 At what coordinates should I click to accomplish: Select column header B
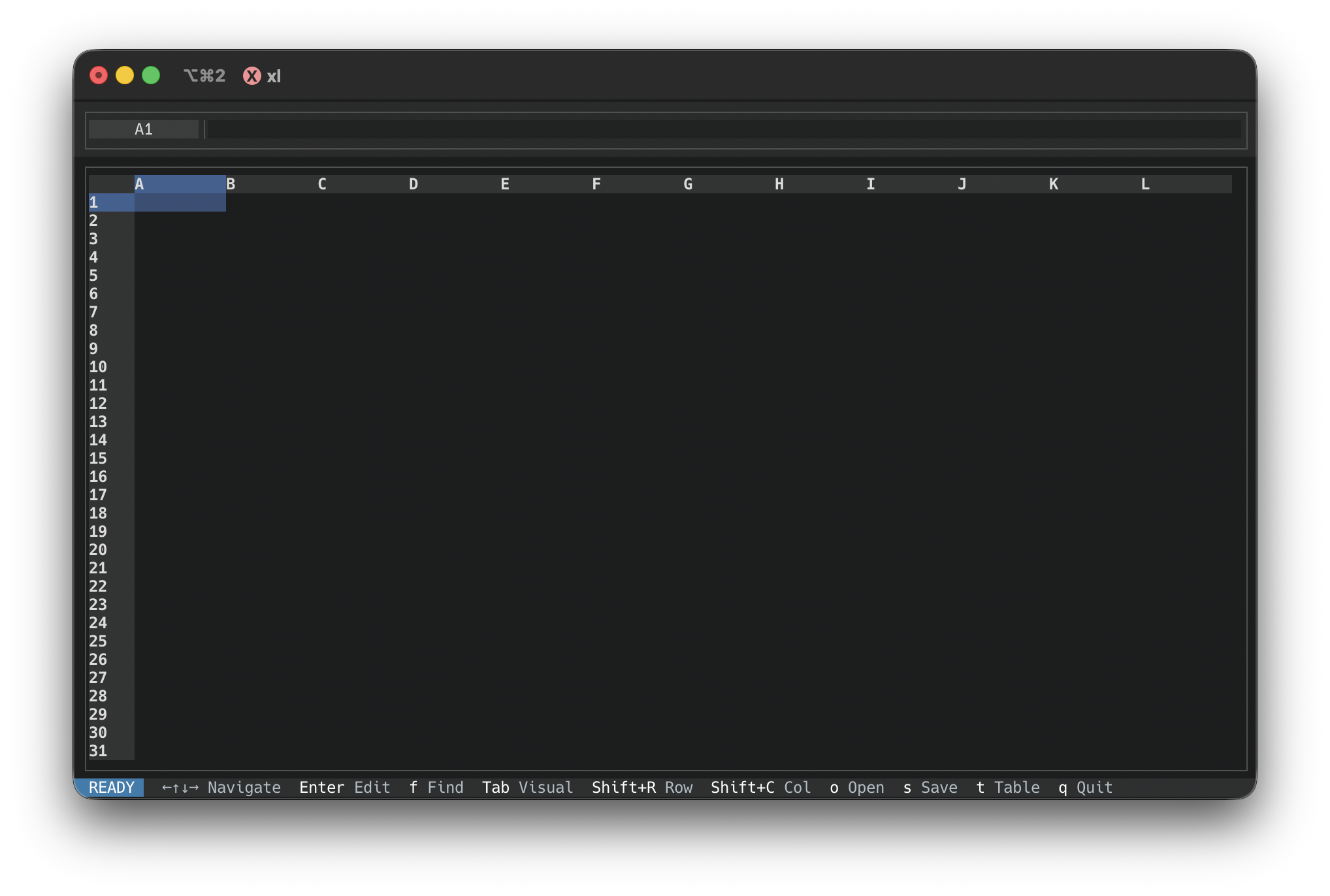point(272,184)
